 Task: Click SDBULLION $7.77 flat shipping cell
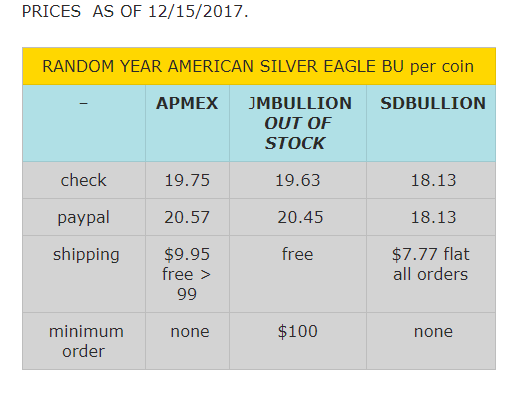[x=431, y=274]
